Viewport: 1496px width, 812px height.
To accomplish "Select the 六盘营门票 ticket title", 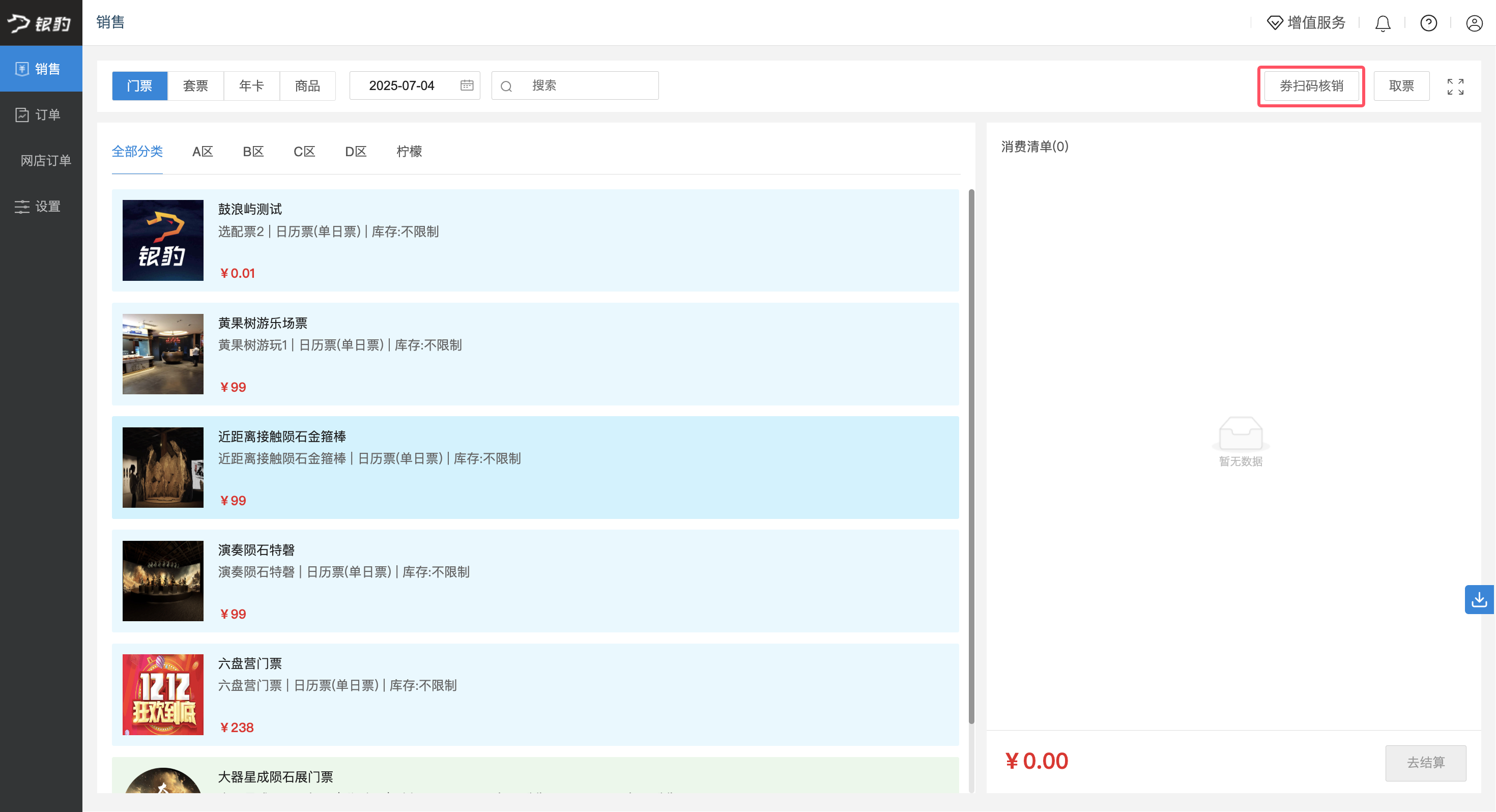I will pyautogui.click(x=250, y=663).
